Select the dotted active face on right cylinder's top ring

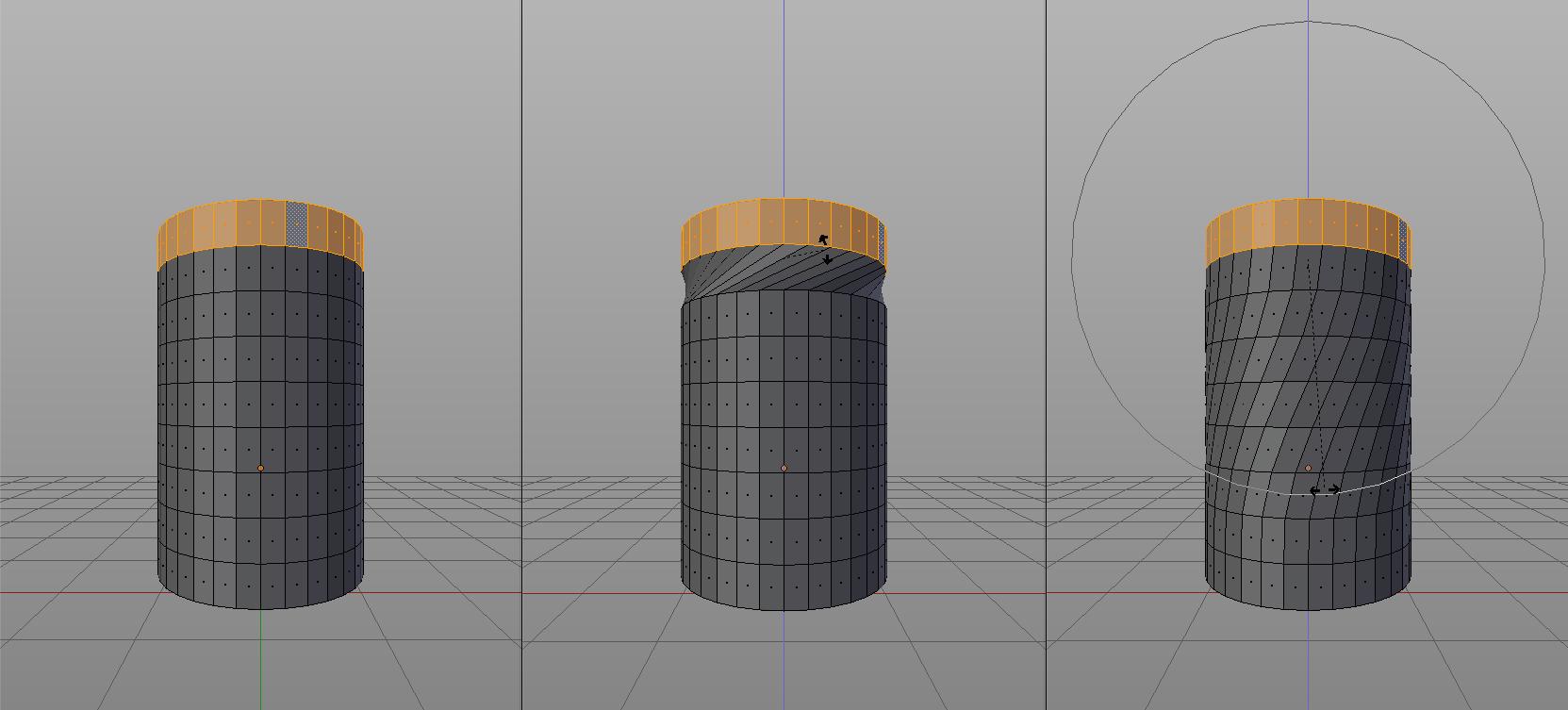click(1404, 241)
